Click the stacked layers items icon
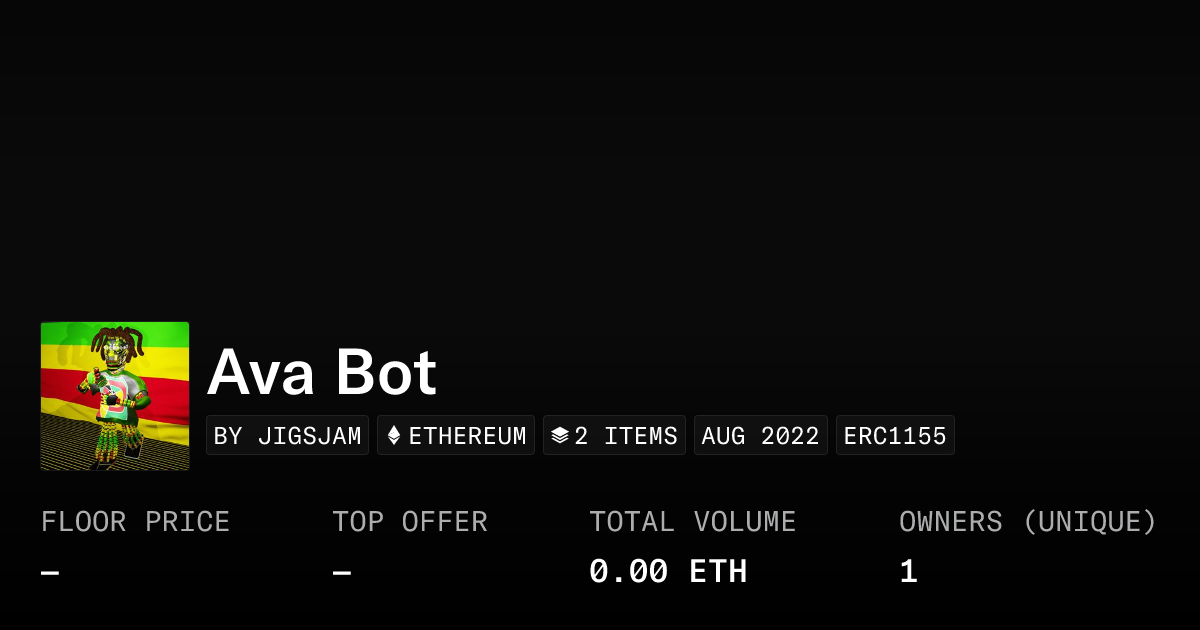The height and width of the screenshot is (630, 1200). coord(560,436)
